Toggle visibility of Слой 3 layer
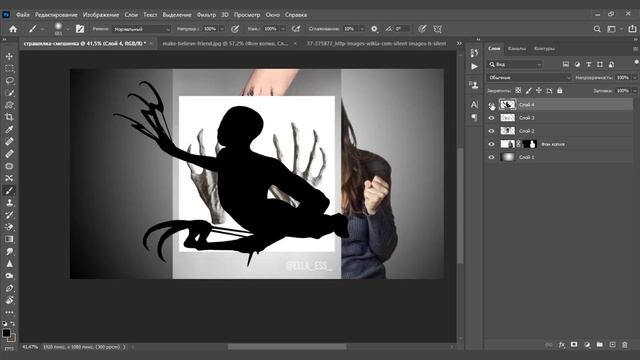The image size is (640, 360). [x=491, y=118]
